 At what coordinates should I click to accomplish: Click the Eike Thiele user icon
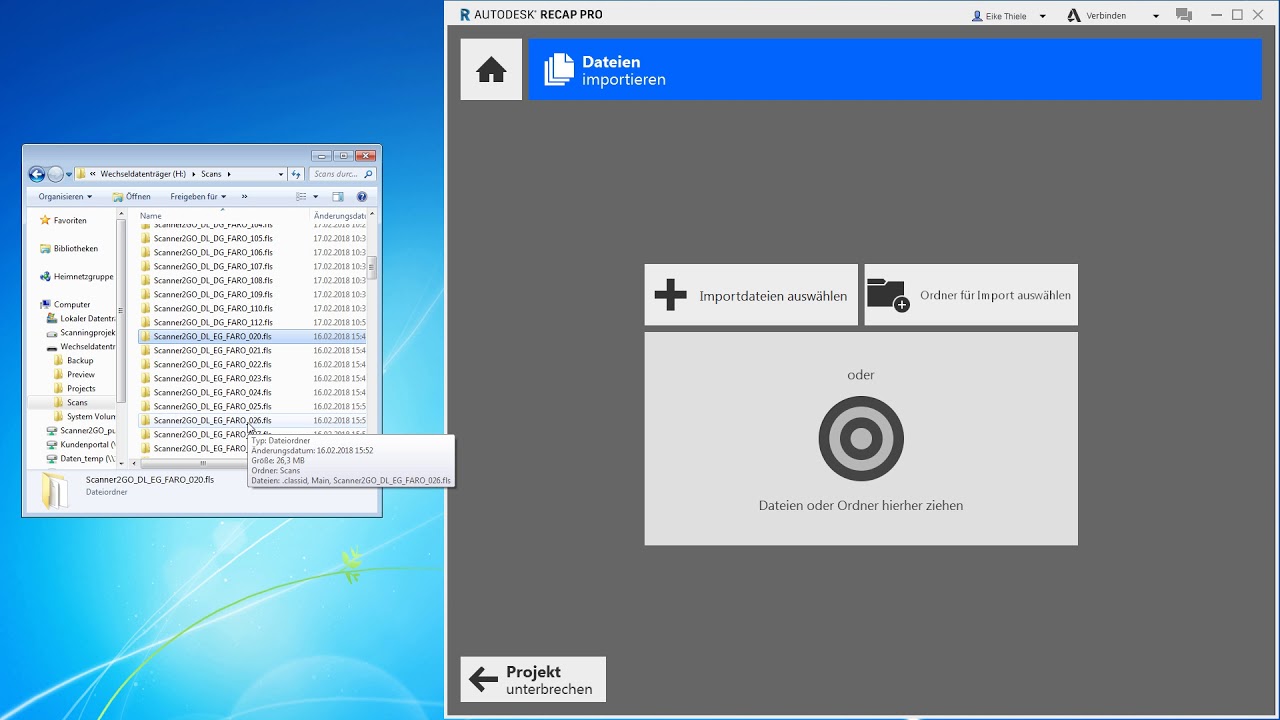coord(977,16)
